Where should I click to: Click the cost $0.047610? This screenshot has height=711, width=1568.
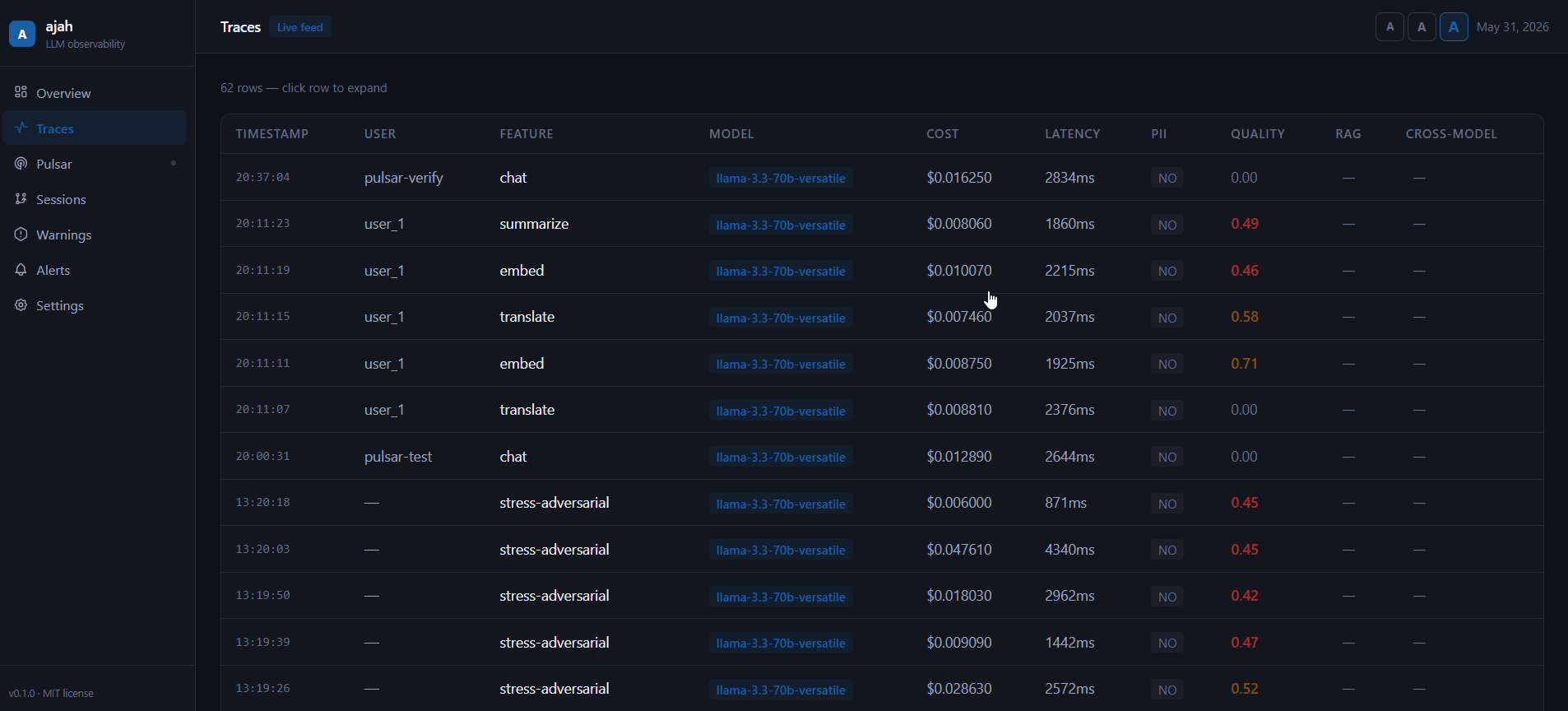coord(959,550)
